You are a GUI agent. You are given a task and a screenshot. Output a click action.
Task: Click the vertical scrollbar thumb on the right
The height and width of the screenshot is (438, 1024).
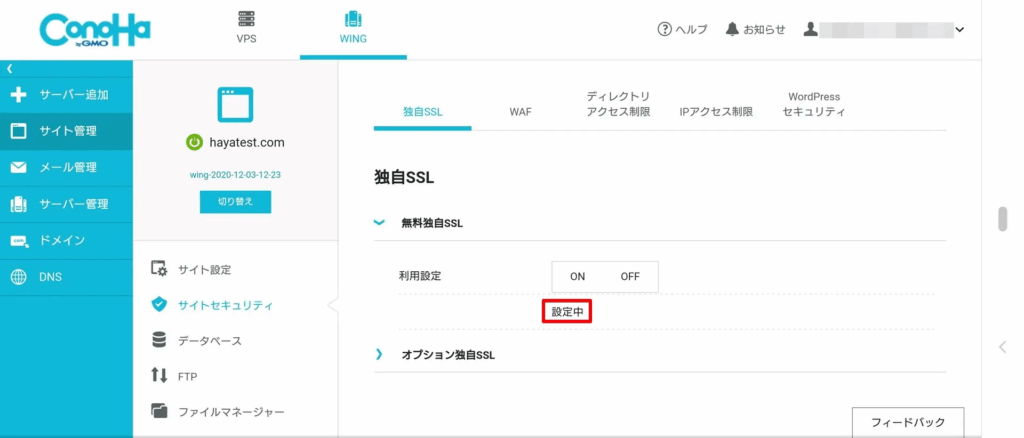1002,219
